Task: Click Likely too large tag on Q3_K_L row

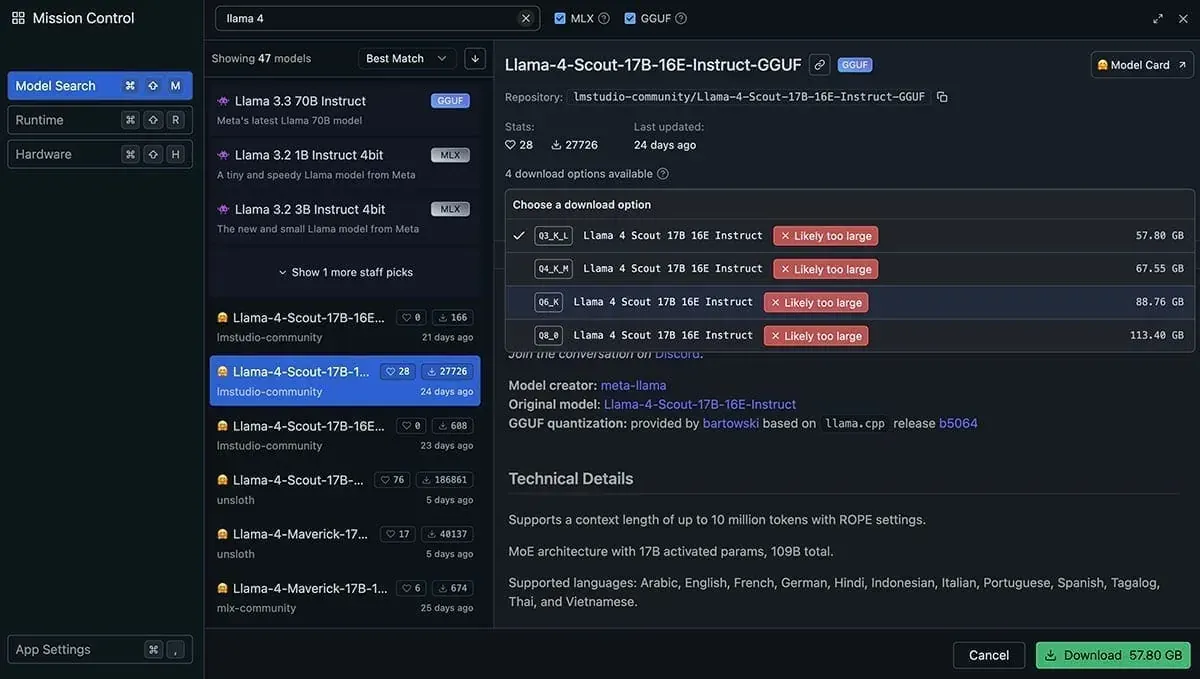Action: click(x=826, y=236)
